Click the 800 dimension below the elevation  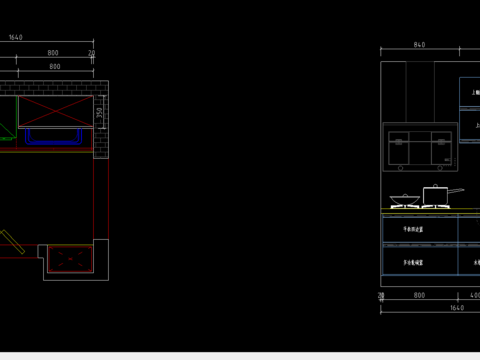tap(419, 295)
